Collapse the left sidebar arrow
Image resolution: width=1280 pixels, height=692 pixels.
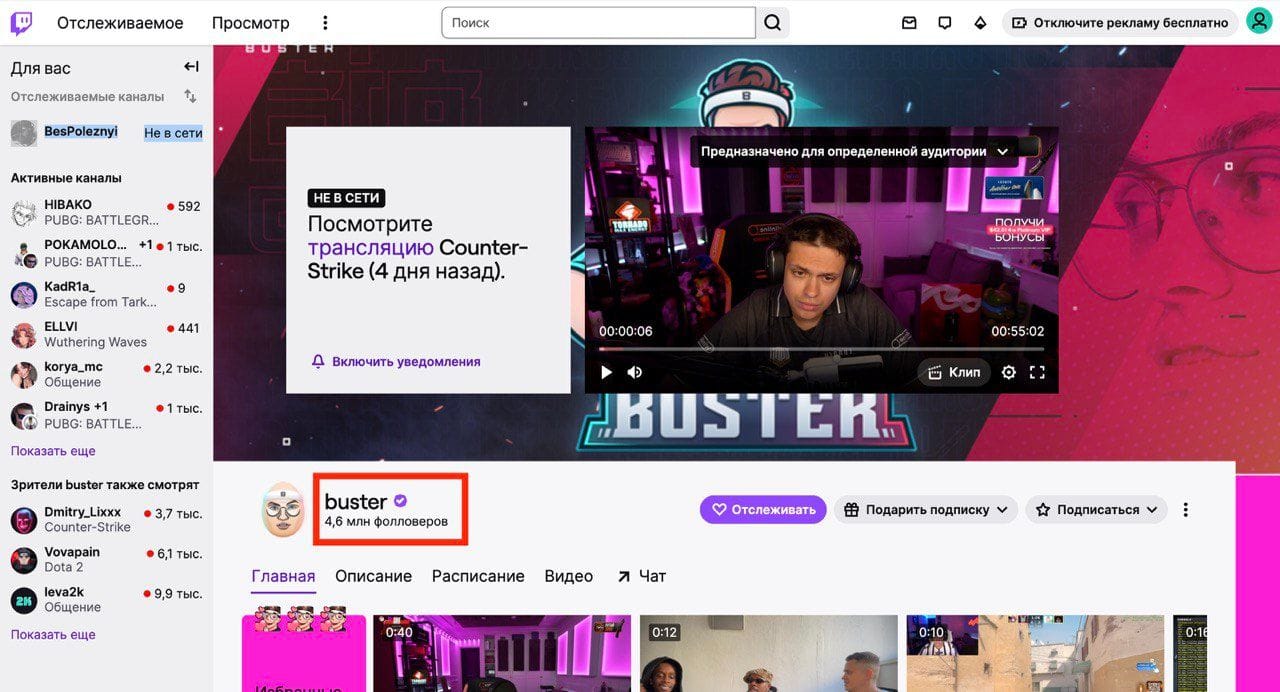[x=191, y=66]
